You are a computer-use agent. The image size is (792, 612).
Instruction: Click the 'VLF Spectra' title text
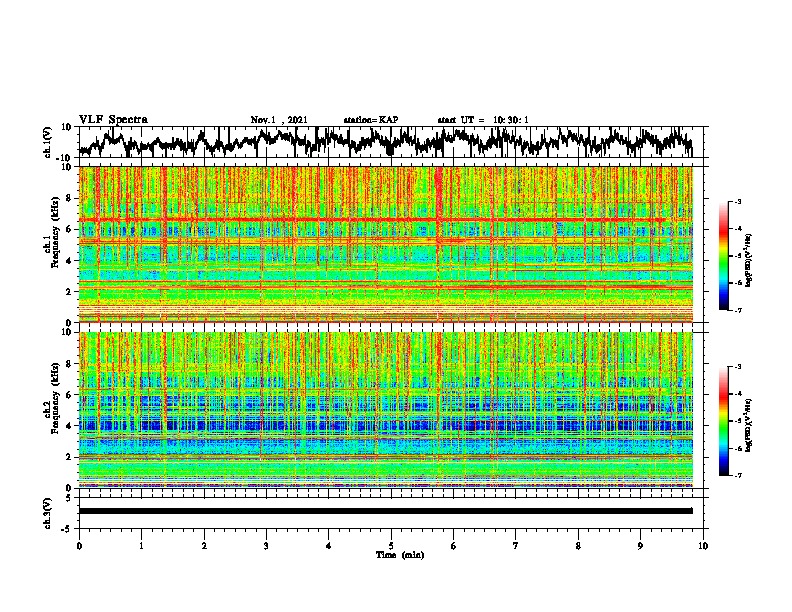pos(113,120)
